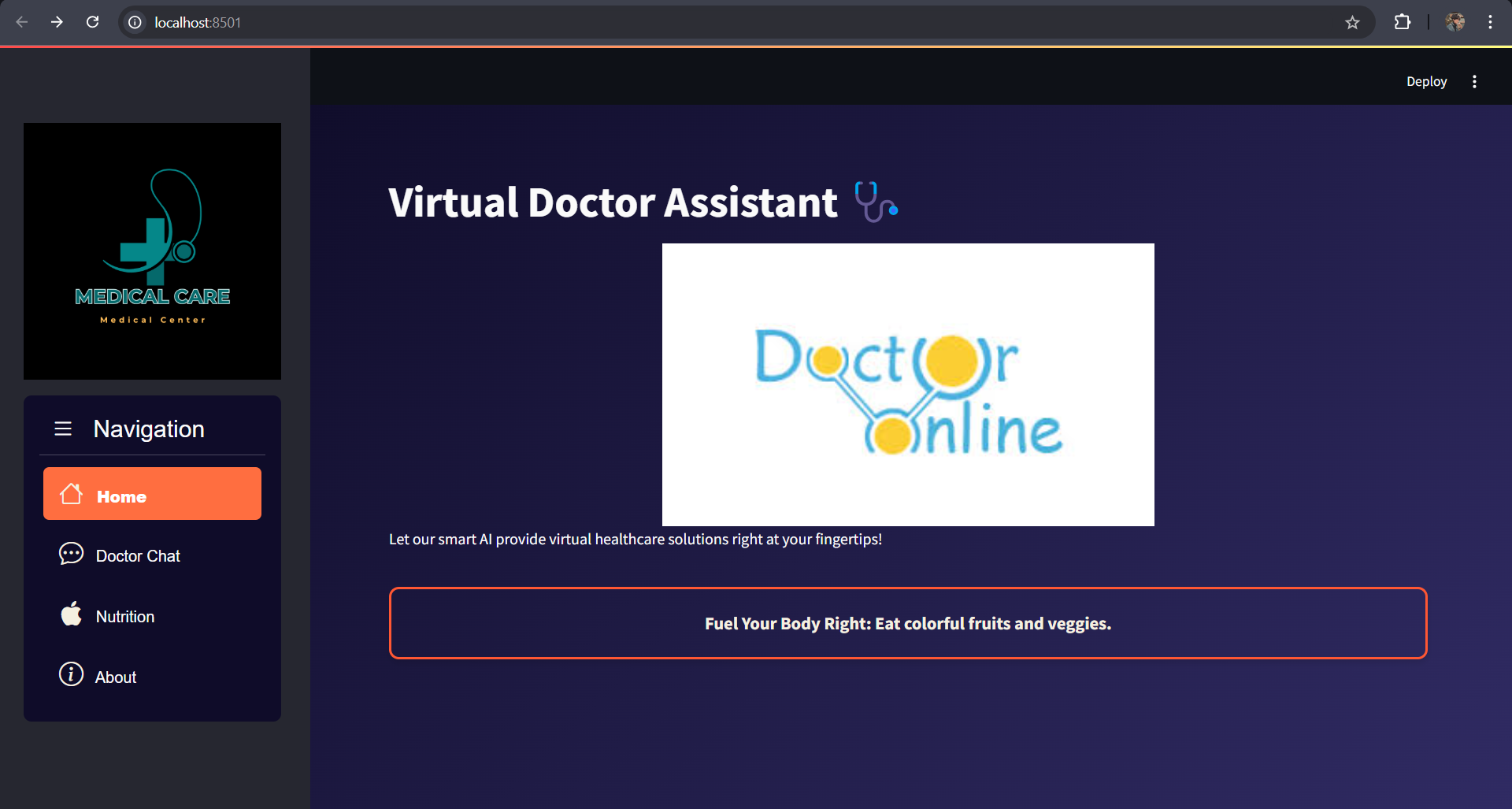Screen dimensions: 1512x809
Task: Click the house icon on Home
Action: [x=71, y=494]
